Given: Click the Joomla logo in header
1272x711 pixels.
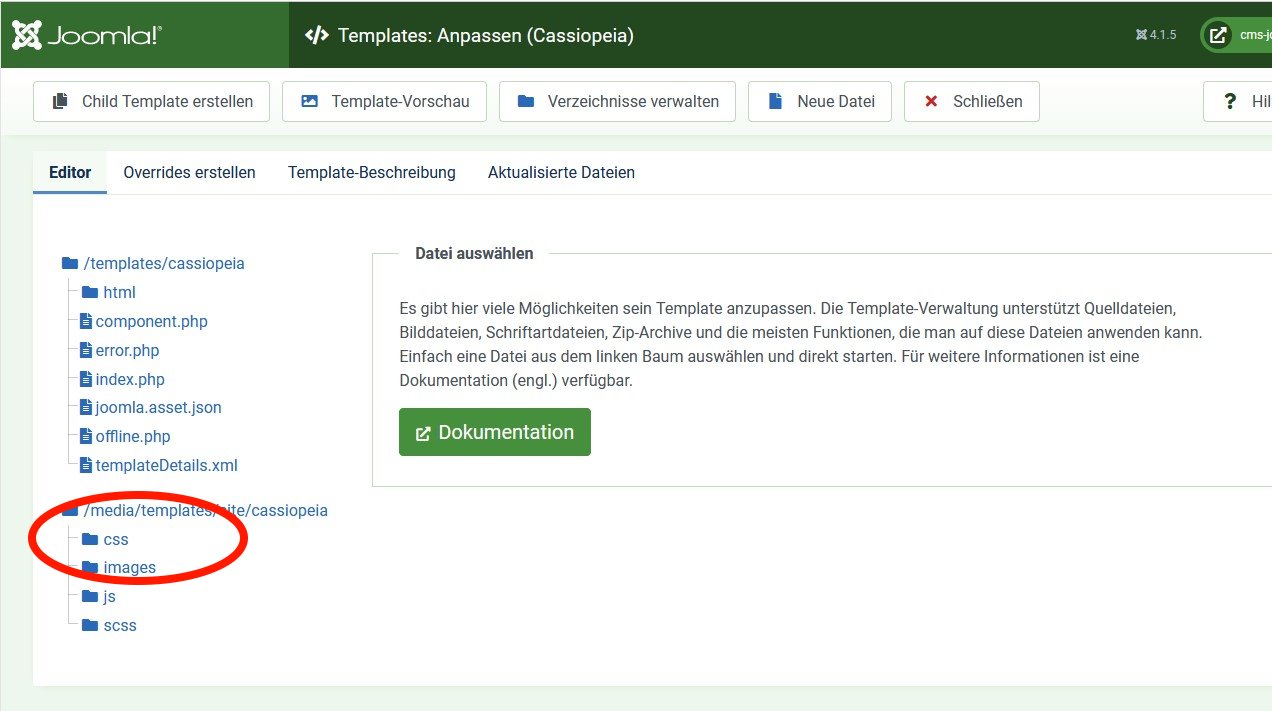Looking at the screenshot, I should pos(86,35).
